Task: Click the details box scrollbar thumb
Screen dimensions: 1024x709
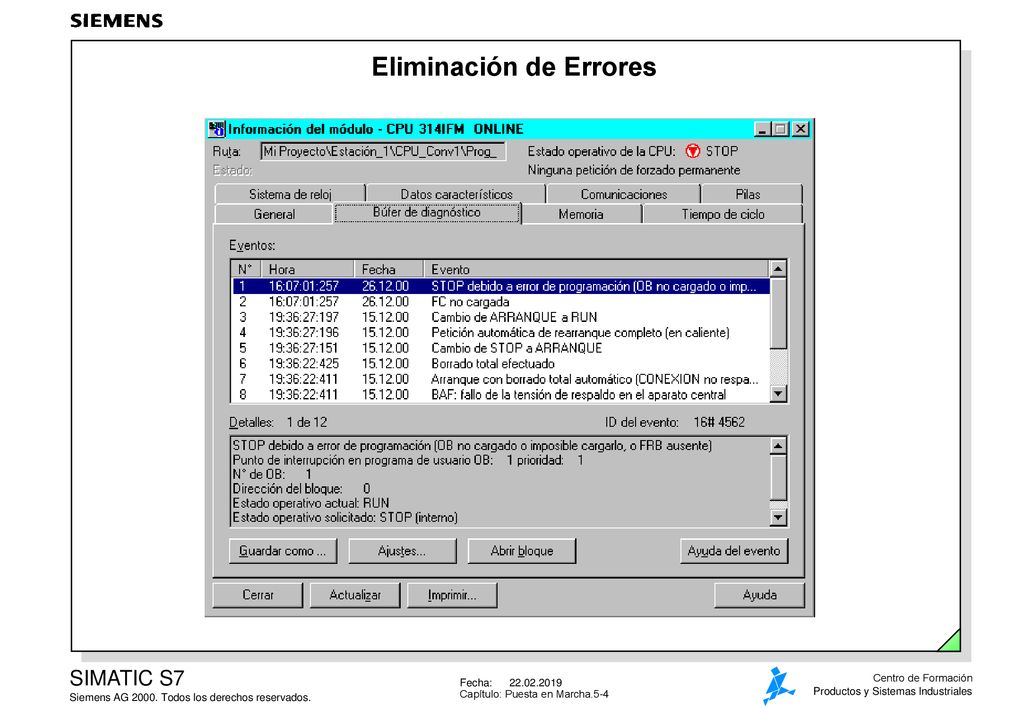Action: point(778,477)
